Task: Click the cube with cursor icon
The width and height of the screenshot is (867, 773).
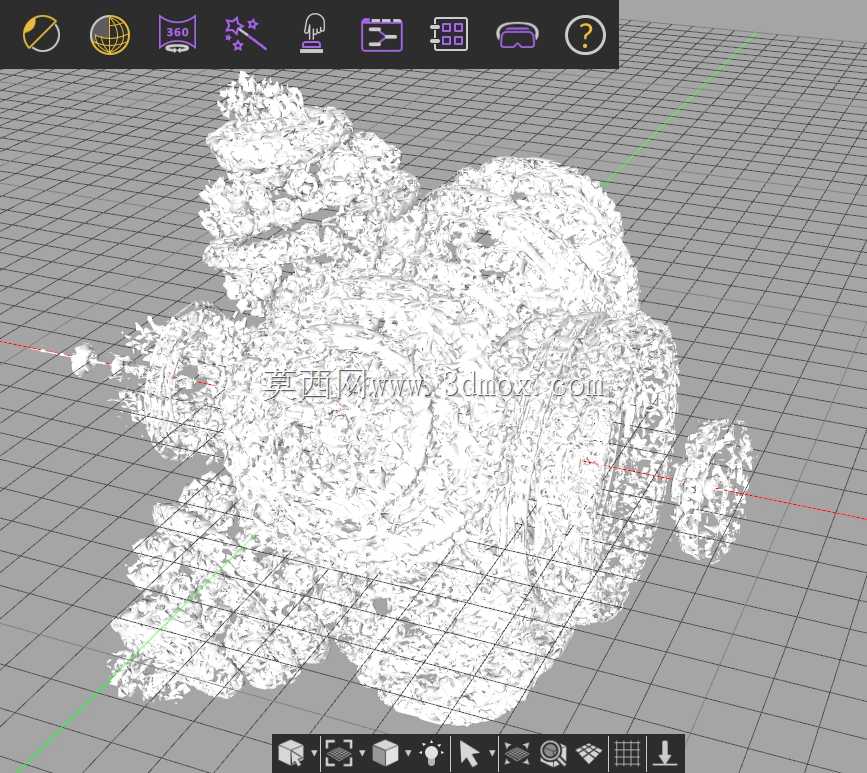Action: coord(291,753)
